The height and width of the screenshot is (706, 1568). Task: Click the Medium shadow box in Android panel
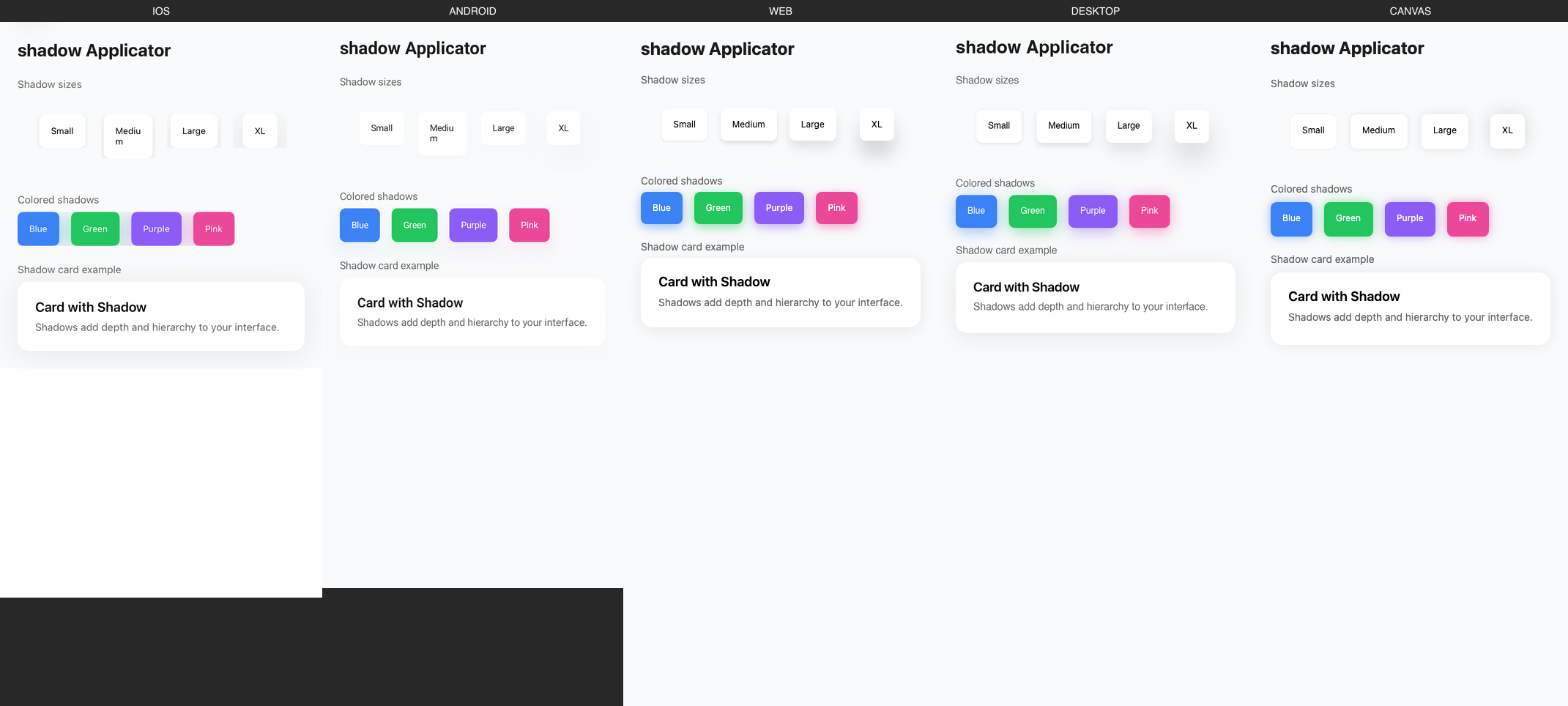(442, 133)
